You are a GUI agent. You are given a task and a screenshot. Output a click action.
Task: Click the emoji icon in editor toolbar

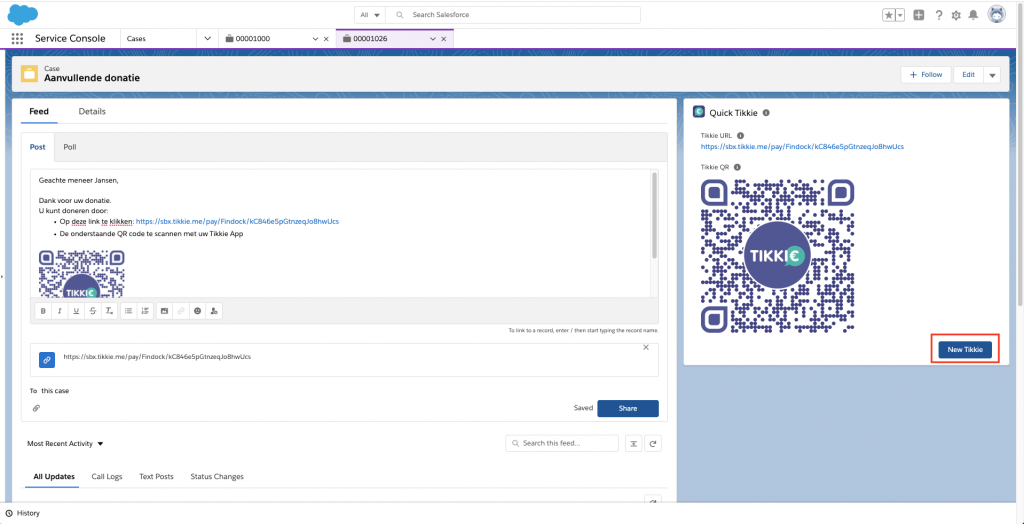pyautogui.click(x=197, y=311)
